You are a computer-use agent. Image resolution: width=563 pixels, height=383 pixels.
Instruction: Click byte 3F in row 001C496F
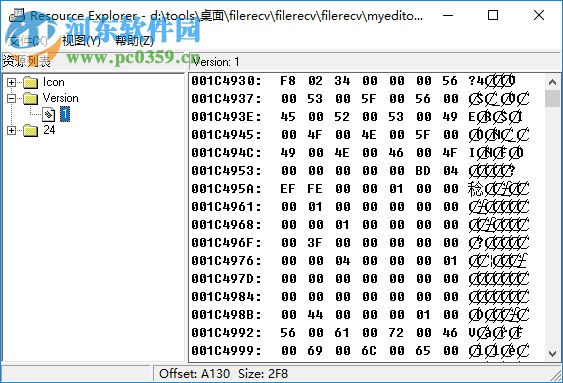coord(315,243)
